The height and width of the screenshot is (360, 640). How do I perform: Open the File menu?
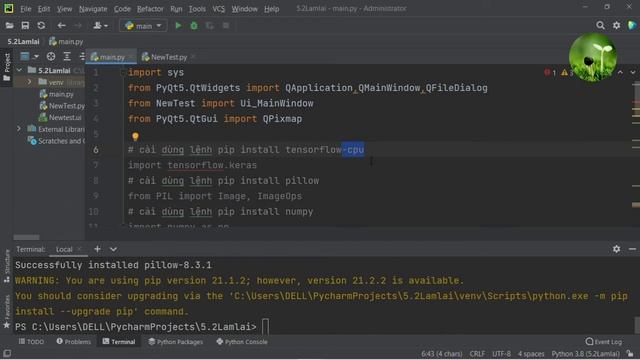point(26,9)
